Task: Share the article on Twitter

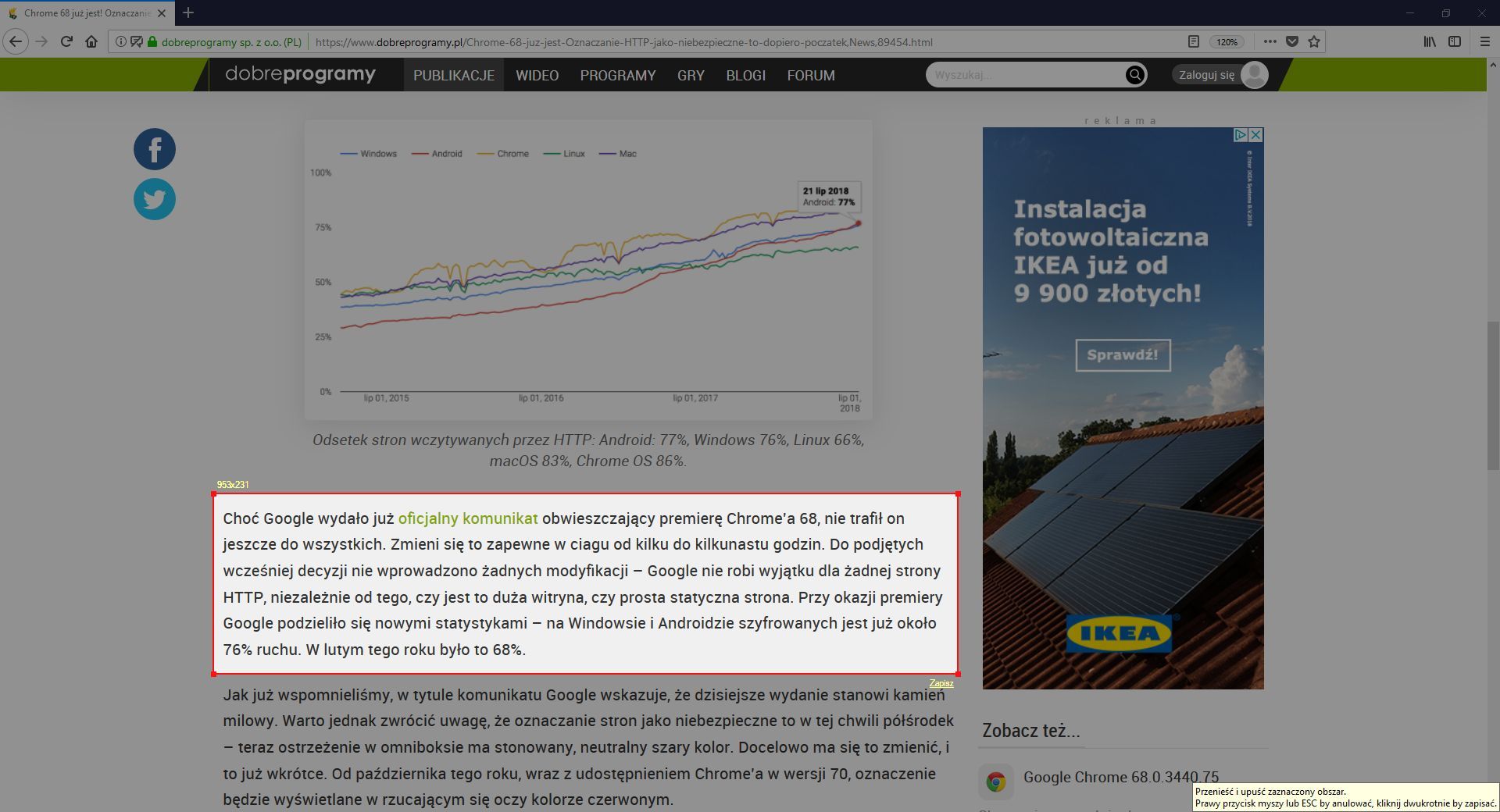Action: (x=155, y=199)
